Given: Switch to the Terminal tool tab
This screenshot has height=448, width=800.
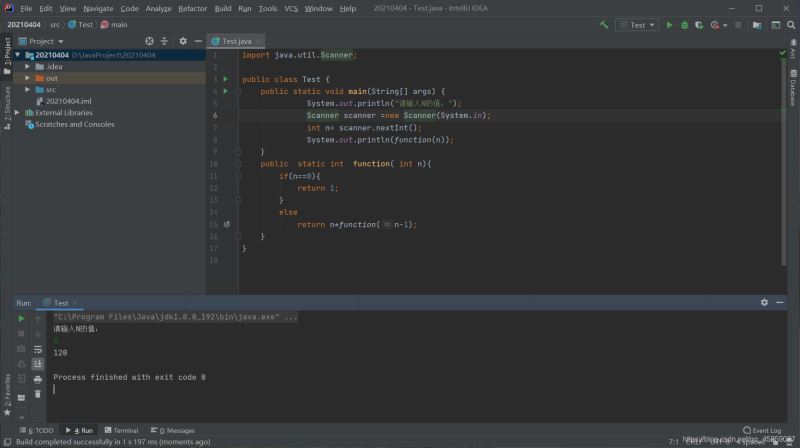Looking at the screenshot, I should (x=121, y=430).
